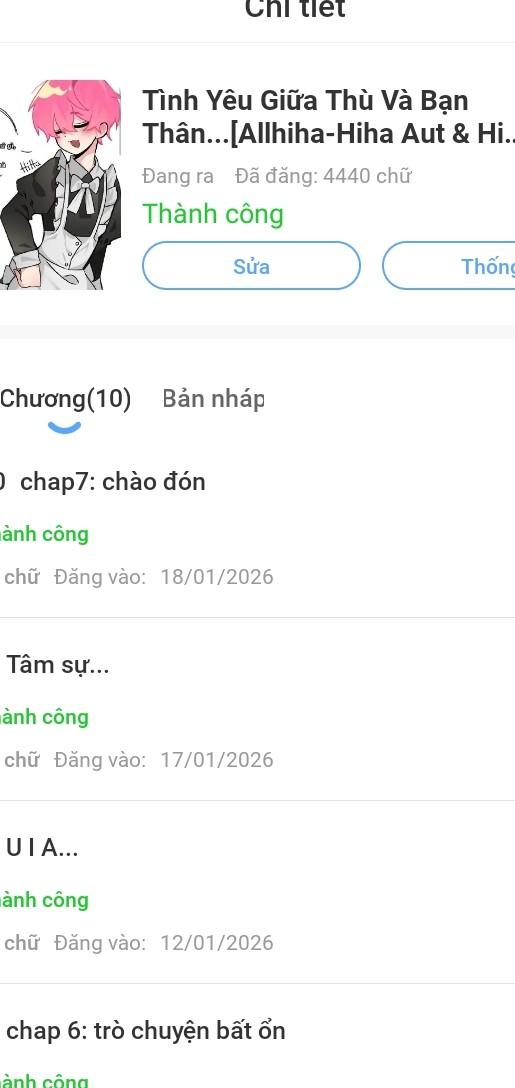Viewport: 515px width, 1088px height.
Task: Tap the date 12/01/2026 on U I A
Action: click(217, 943)
